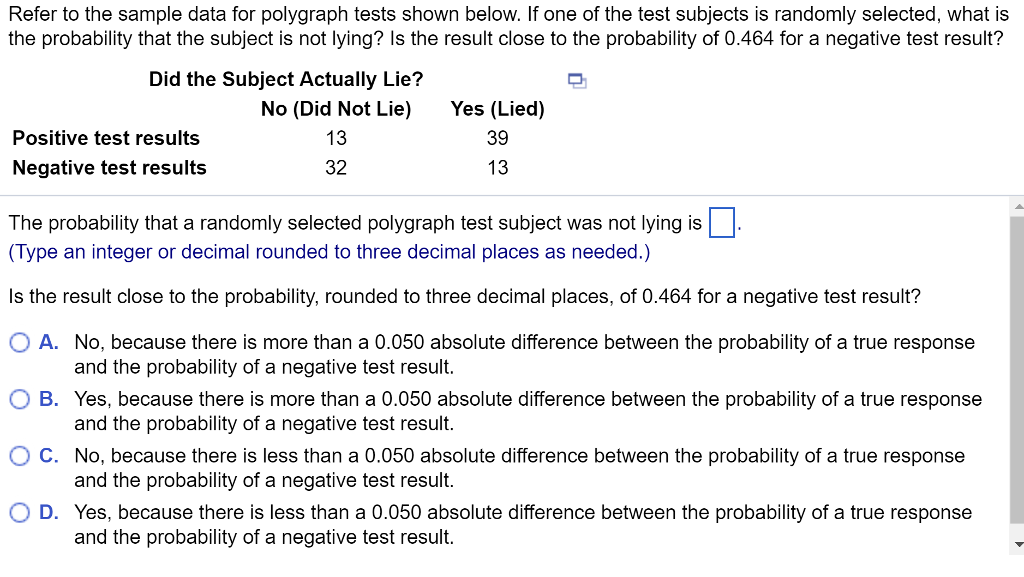1024x577 pixels.
Task: Click the probability answer input box
Action: tap(722, 220)
